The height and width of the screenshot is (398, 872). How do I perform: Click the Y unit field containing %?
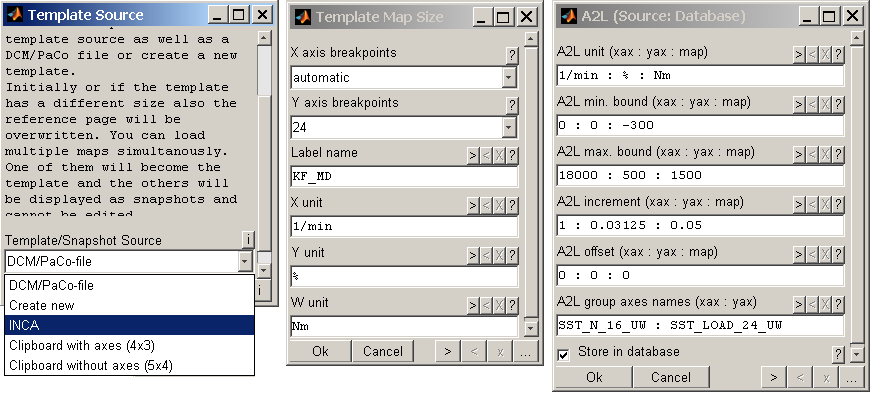404,277
